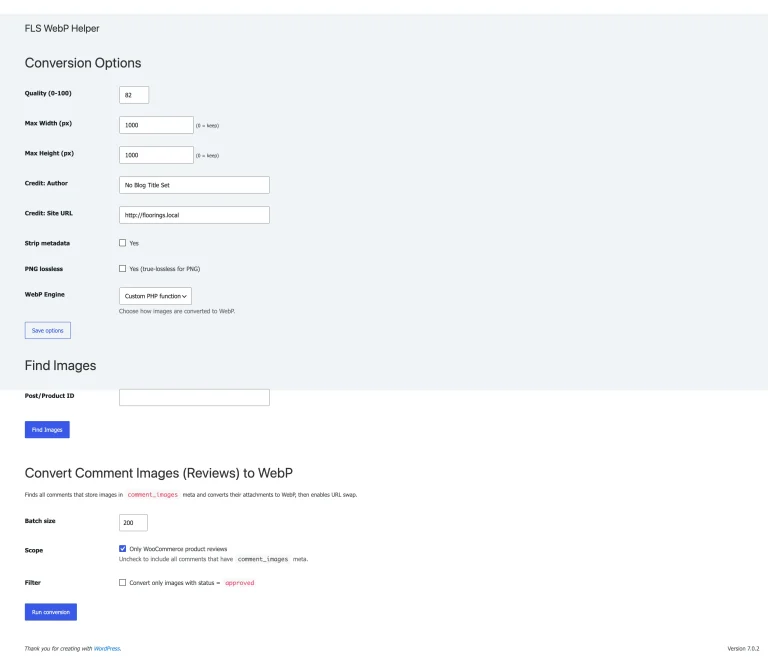Click the PNG lossless label
768x657 pixels.
click(x=44, y=268)
